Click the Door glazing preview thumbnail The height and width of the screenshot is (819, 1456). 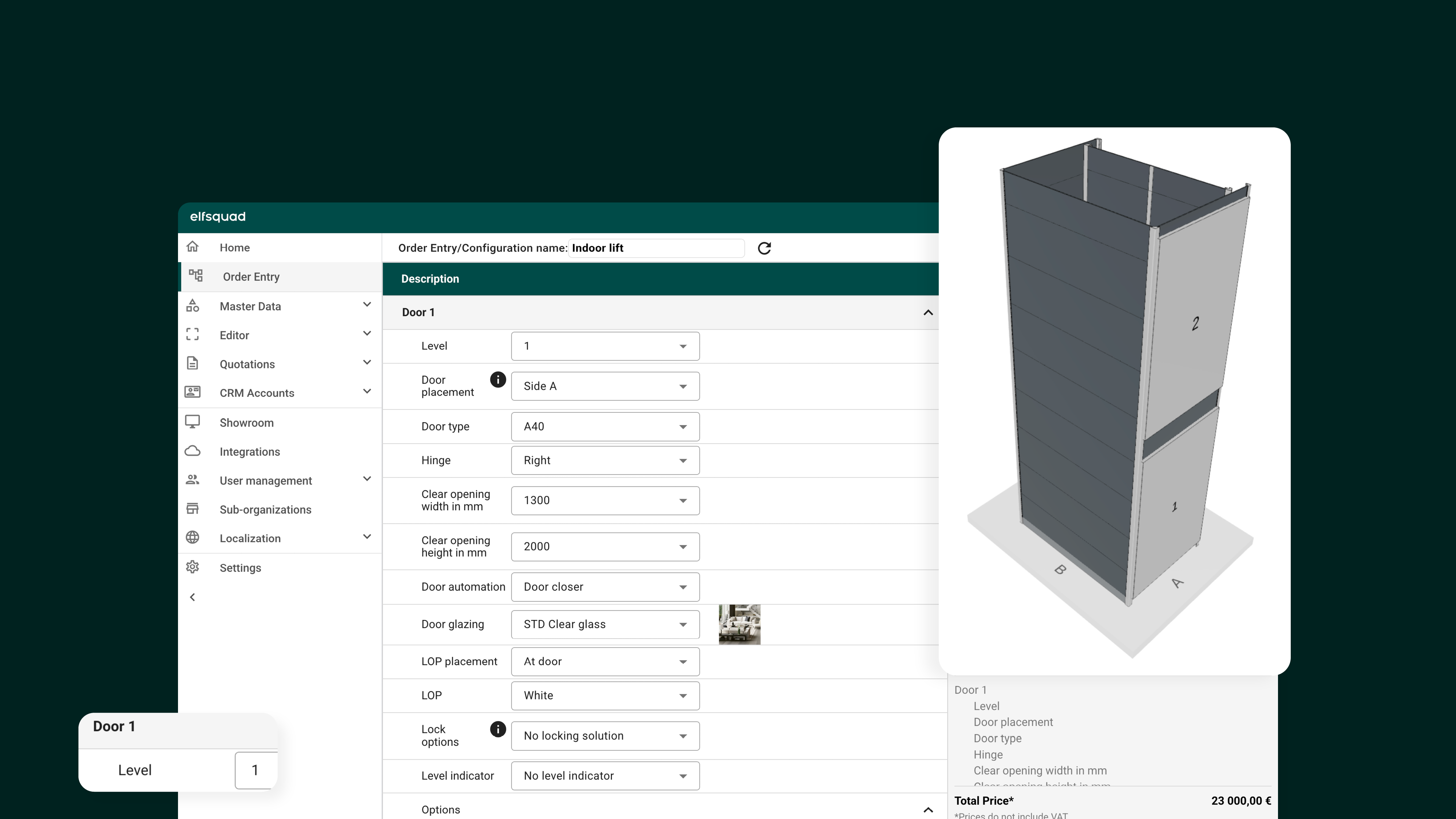pos(739,624)
